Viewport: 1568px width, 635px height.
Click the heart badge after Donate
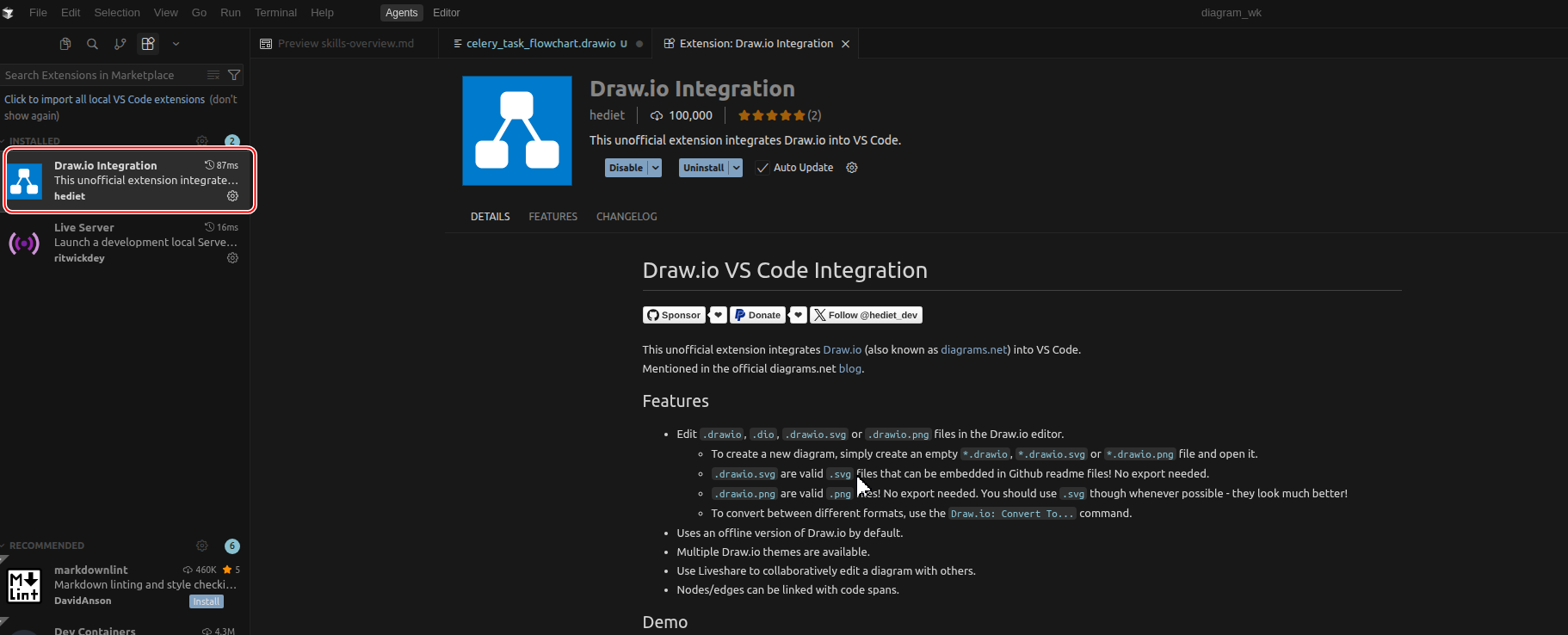(x=799, y=315)
